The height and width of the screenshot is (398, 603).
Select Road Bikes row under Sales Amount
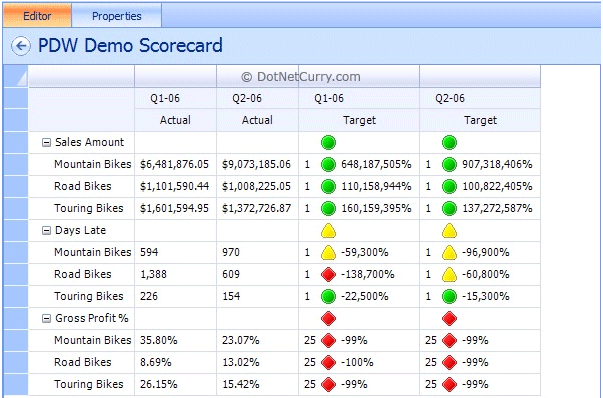point(83,187)
